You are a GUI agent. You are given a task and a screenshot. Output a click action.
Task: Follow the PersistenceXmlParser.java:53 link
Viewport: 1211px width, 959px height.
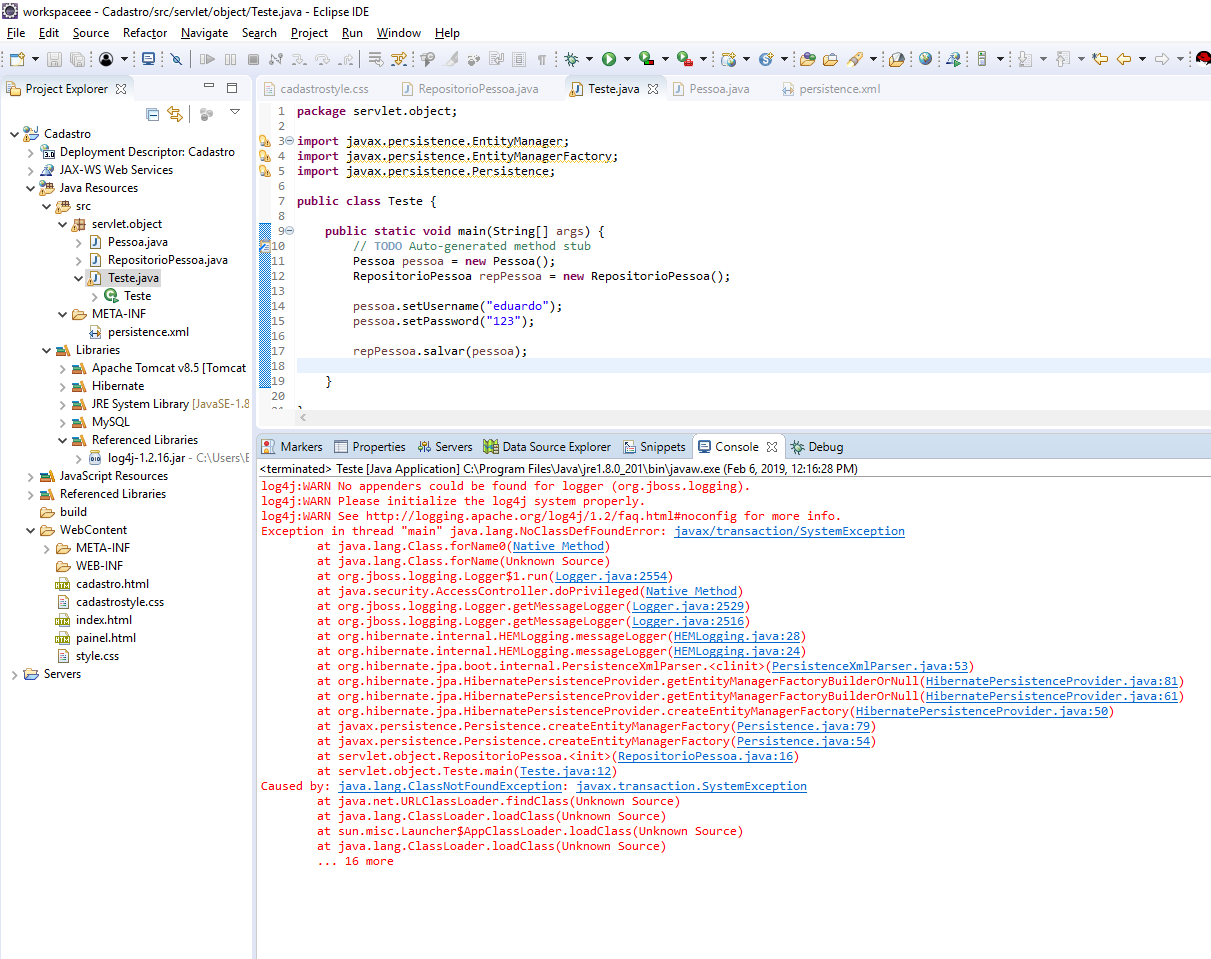pos(870,666)
